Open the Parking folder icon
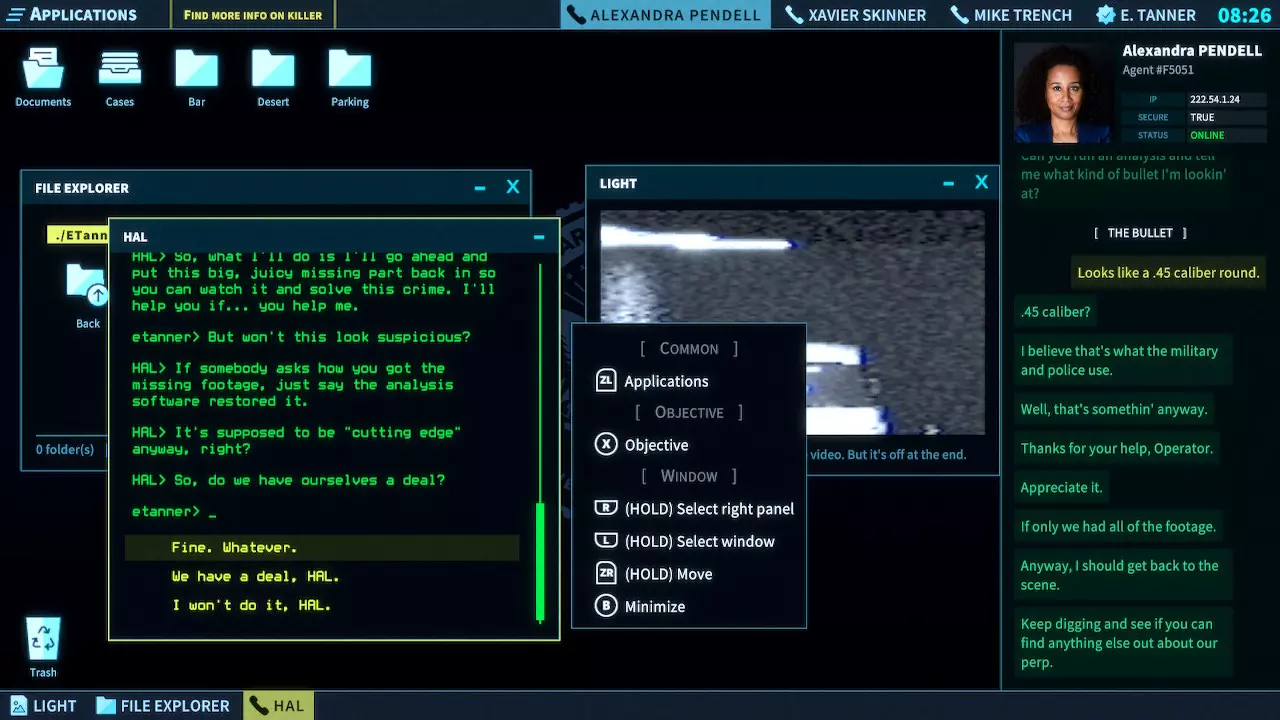This screenshot has width=1280, height=720. tap(350, 69)
